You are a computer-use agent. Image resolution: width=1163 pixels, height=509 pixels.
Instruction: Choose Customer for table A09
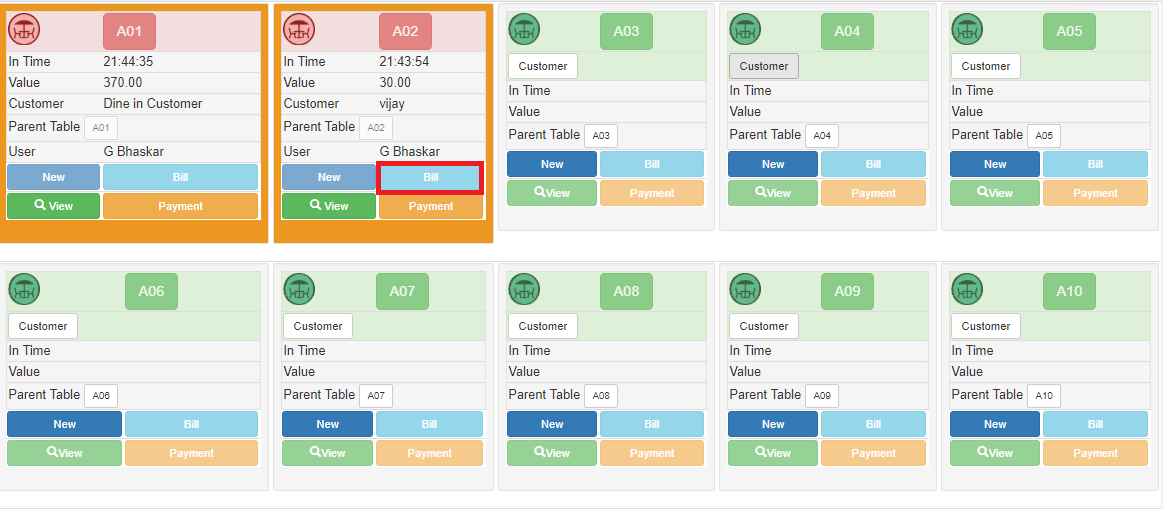[x=764, y=326]
